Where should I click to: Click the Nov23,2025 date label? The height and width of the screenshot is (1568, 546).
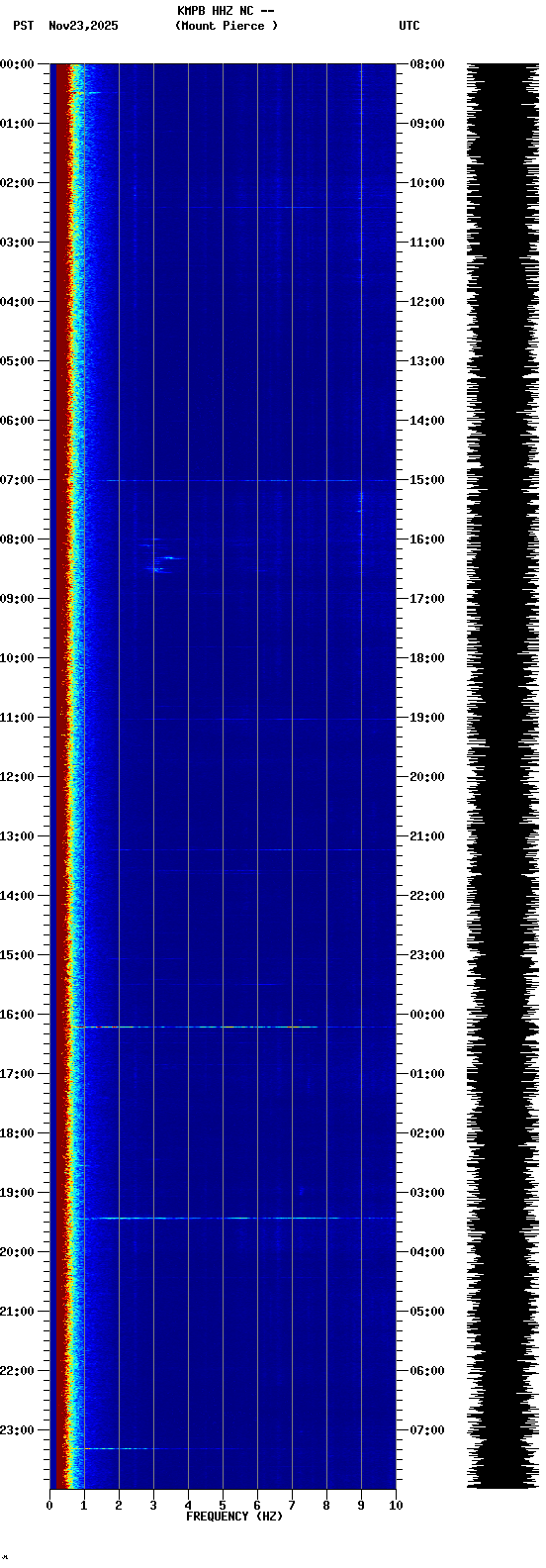point(83,26)
